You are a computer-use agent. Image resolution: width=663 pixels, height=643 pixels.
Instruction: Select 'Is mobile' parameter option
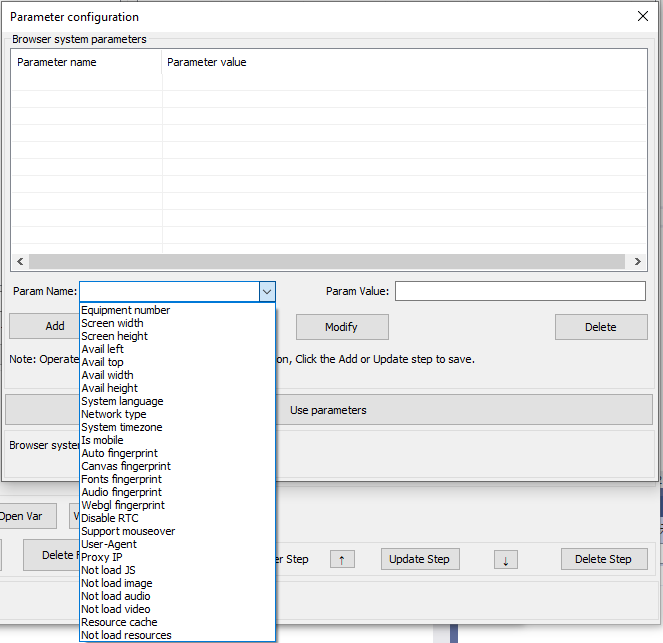(105, 440)
